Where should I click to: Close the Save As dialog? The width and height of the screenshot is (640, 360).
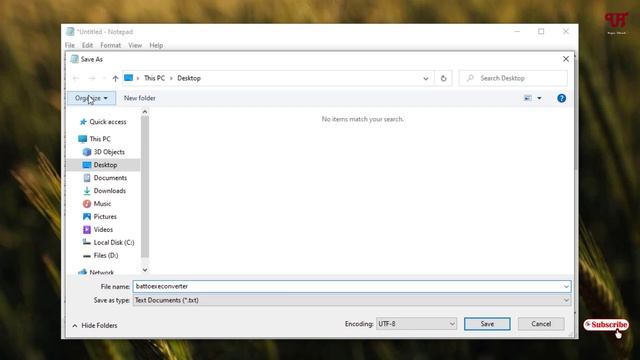(566, 59)
